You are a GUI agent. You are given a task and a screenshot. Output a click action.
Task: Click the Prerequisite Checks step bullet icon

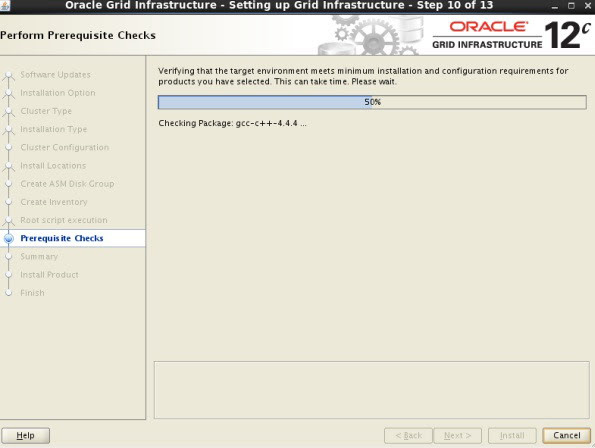pyautogui.click(x=9, y=238)
